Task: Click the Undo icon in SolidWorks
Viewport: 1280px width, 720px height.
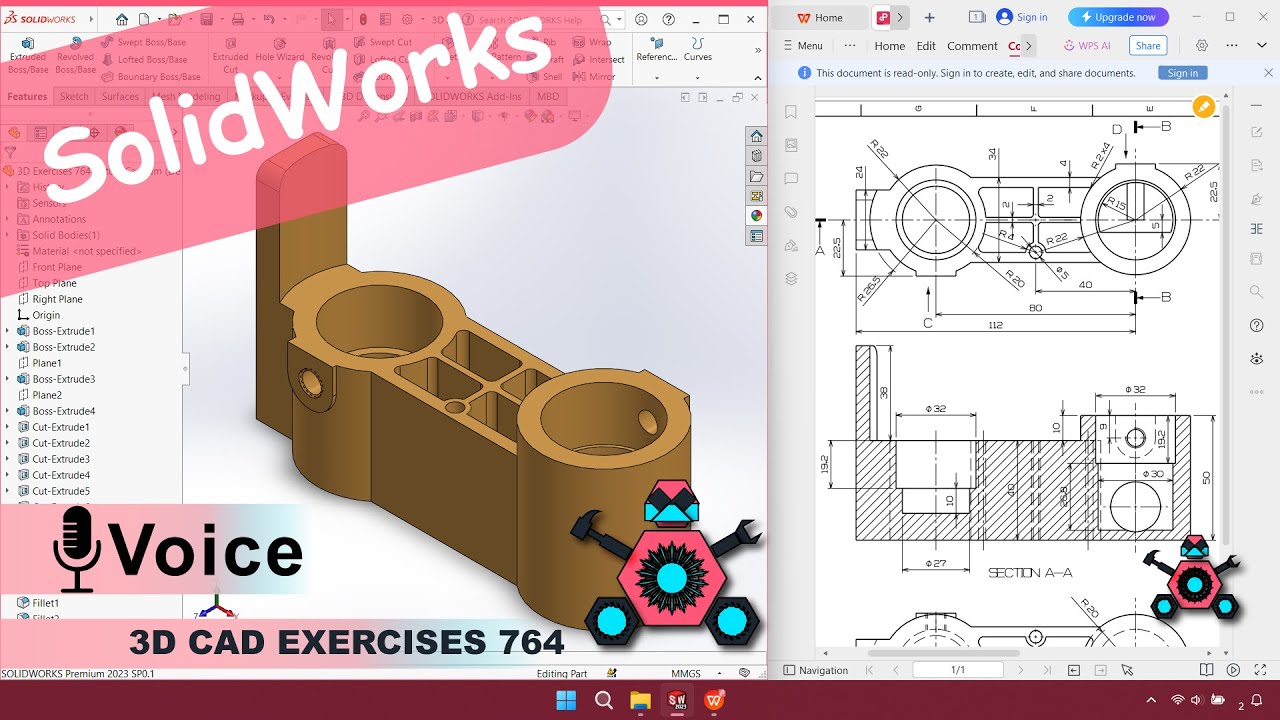Action: 268,19
